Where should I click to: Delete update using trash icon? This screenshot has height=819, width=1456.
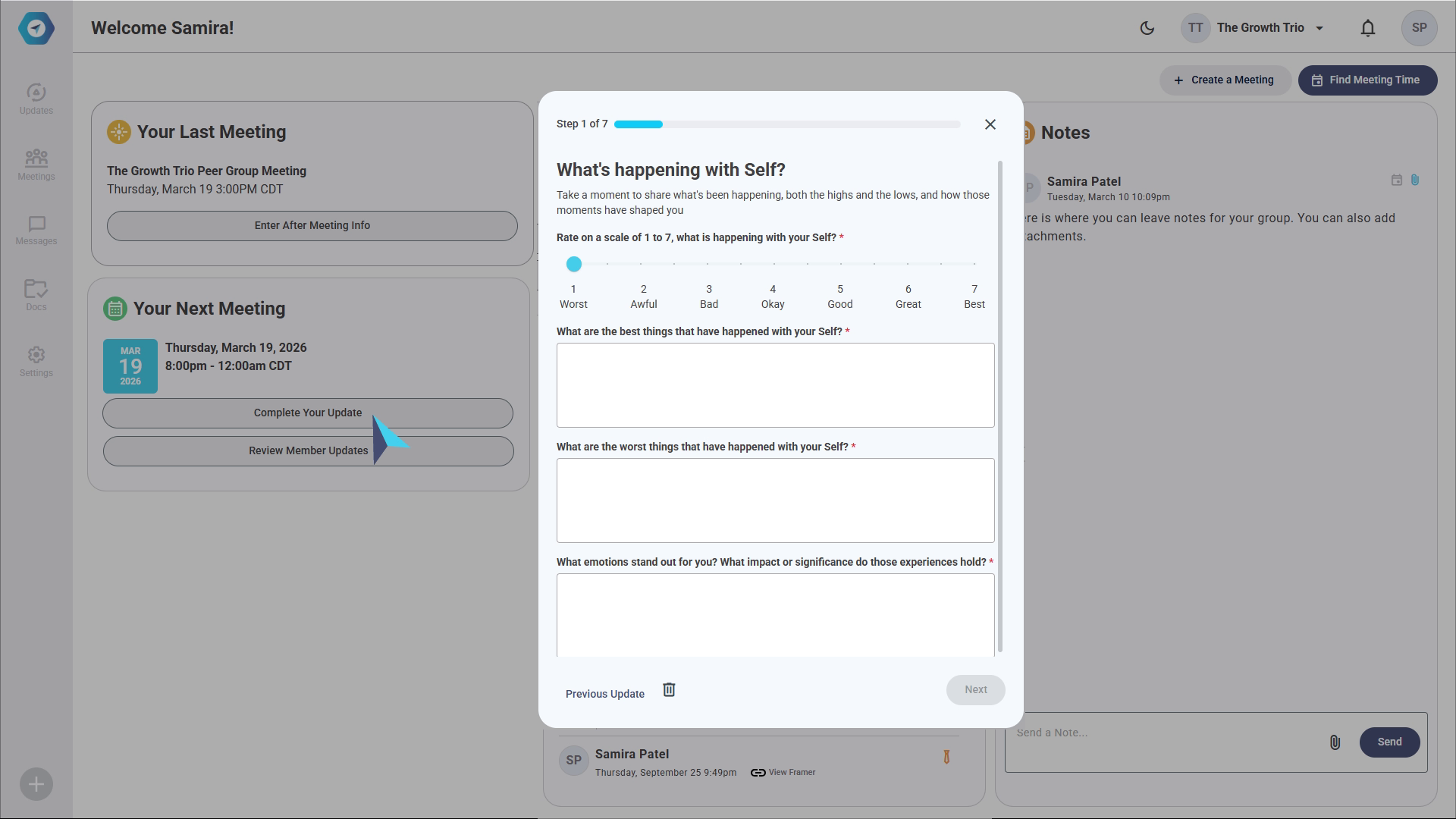click(669, 690)
